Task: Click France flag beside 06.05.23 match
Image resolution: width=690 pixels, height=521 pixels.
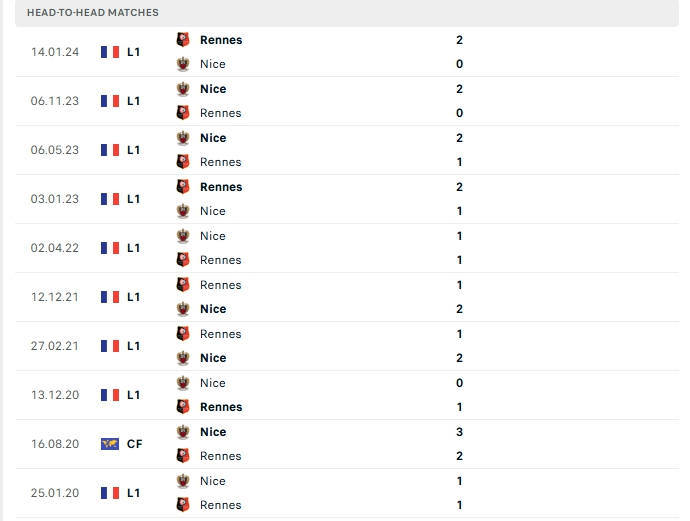Action: point(110,150)
